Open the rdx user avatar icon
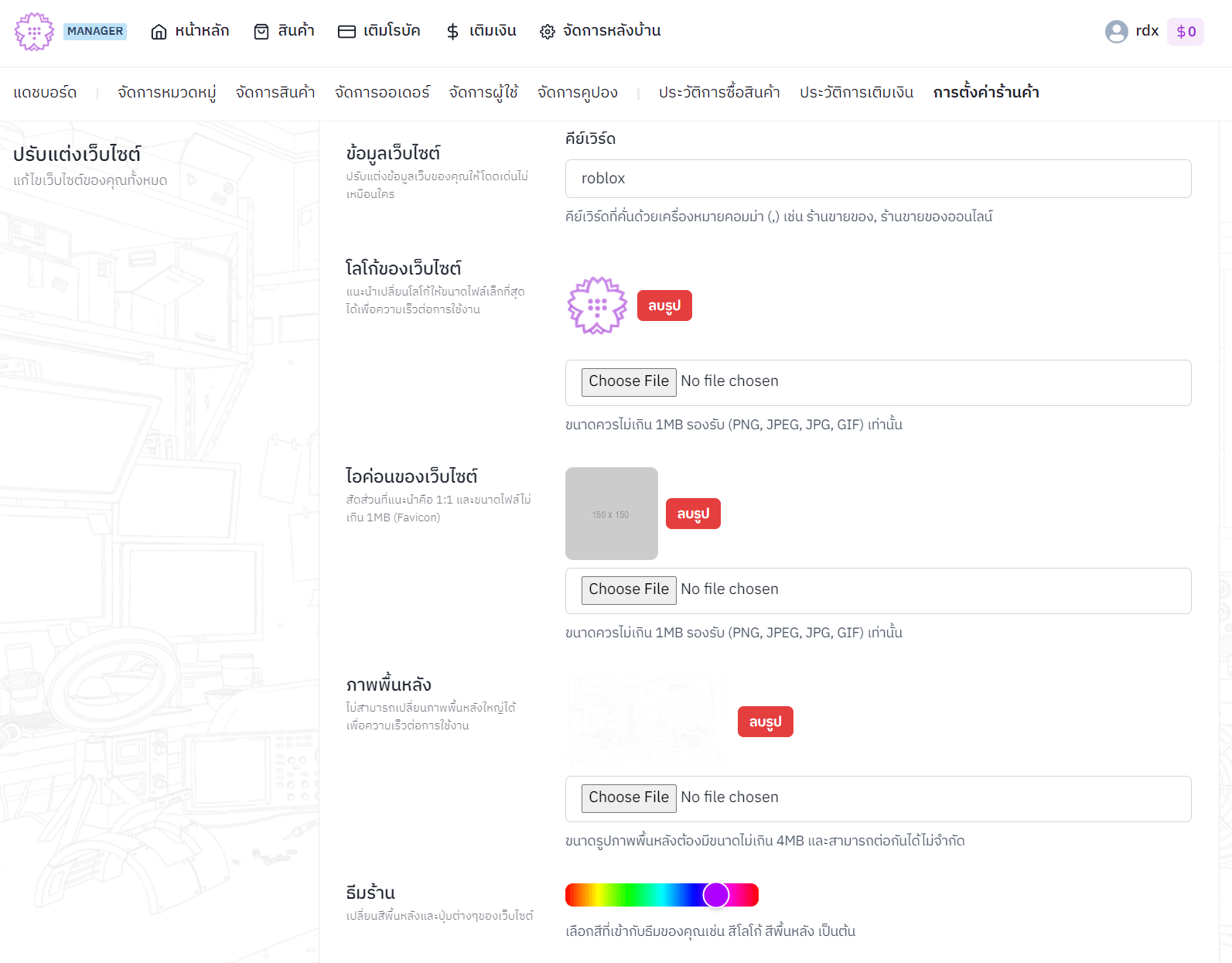The image size is (1232, 963). tap(1116, 32)
